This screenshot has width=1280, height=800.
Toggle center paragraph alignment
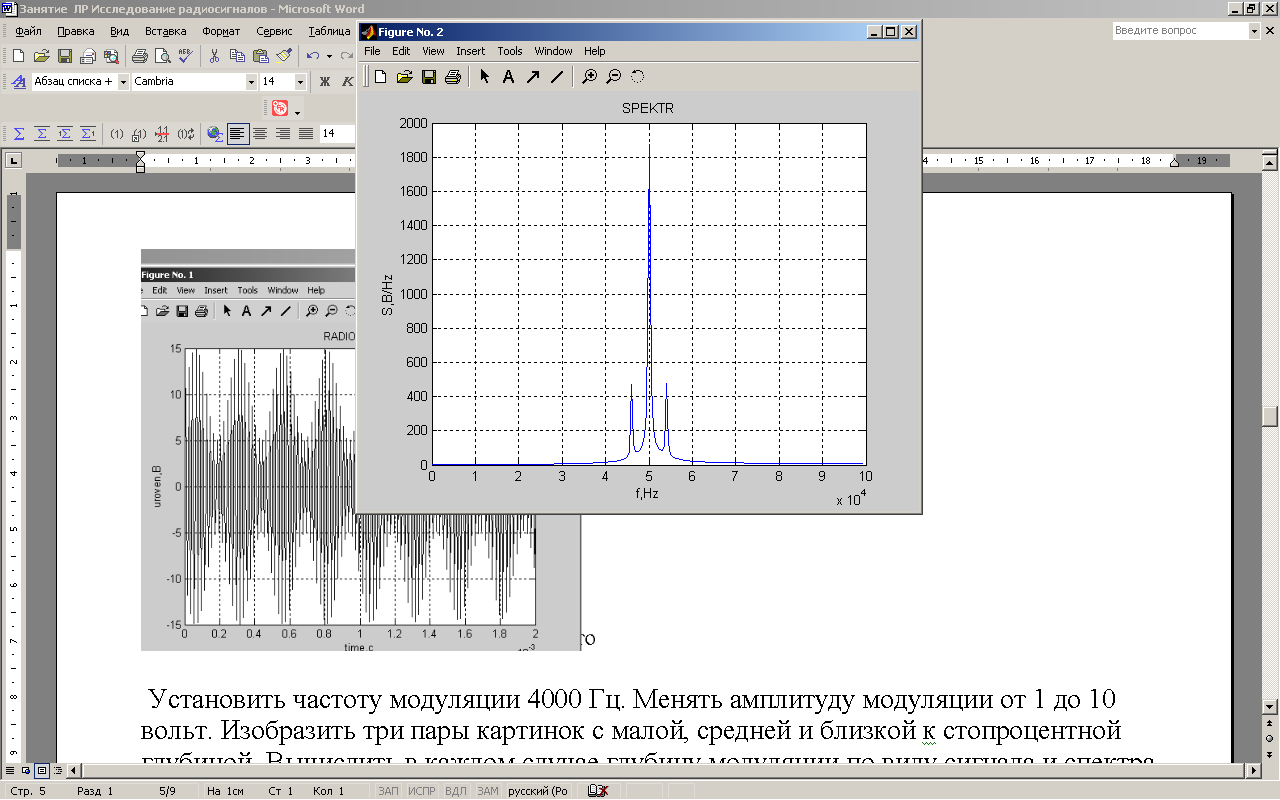(260, 133)
